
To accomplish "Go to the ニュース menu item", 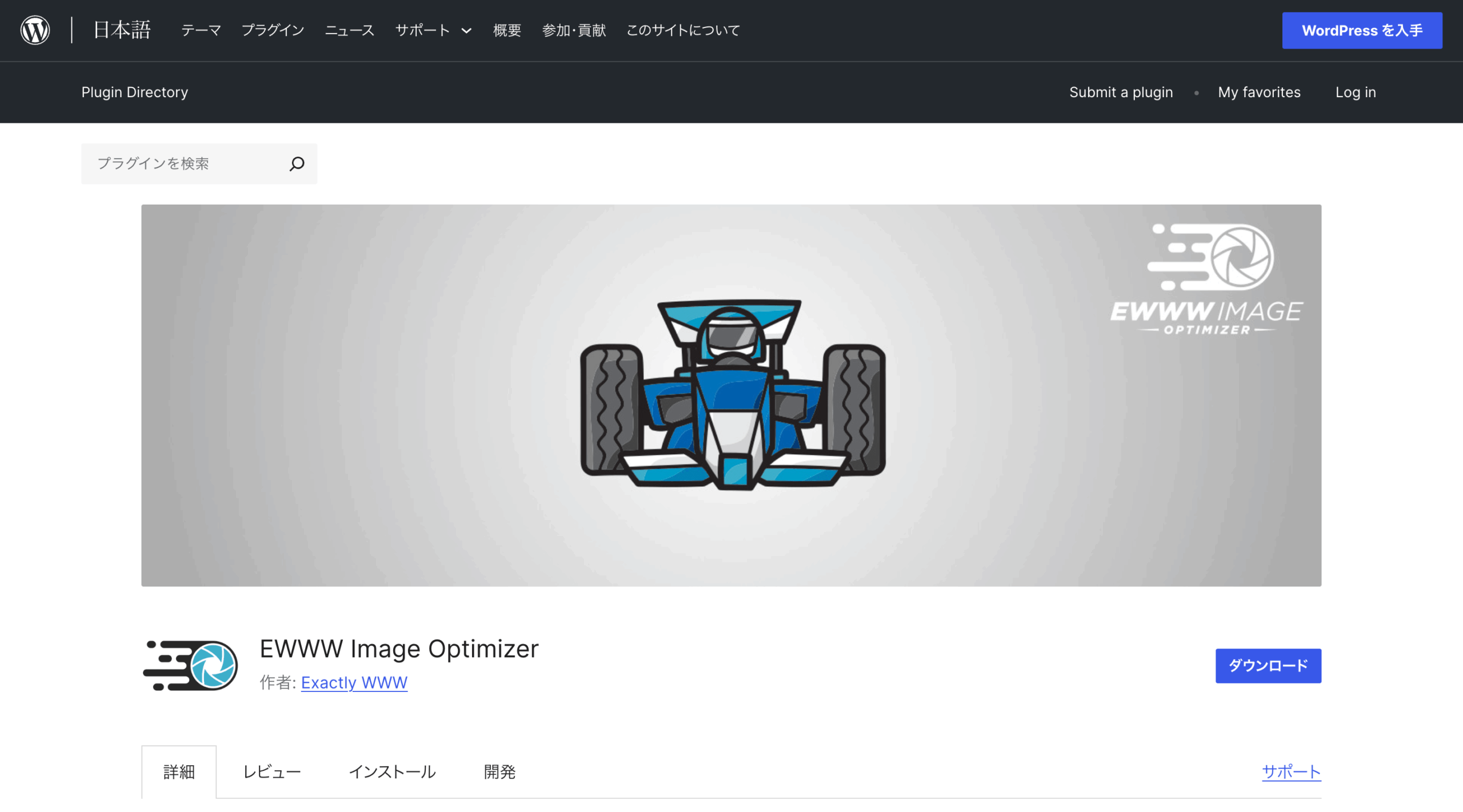I will pos(349,30).
